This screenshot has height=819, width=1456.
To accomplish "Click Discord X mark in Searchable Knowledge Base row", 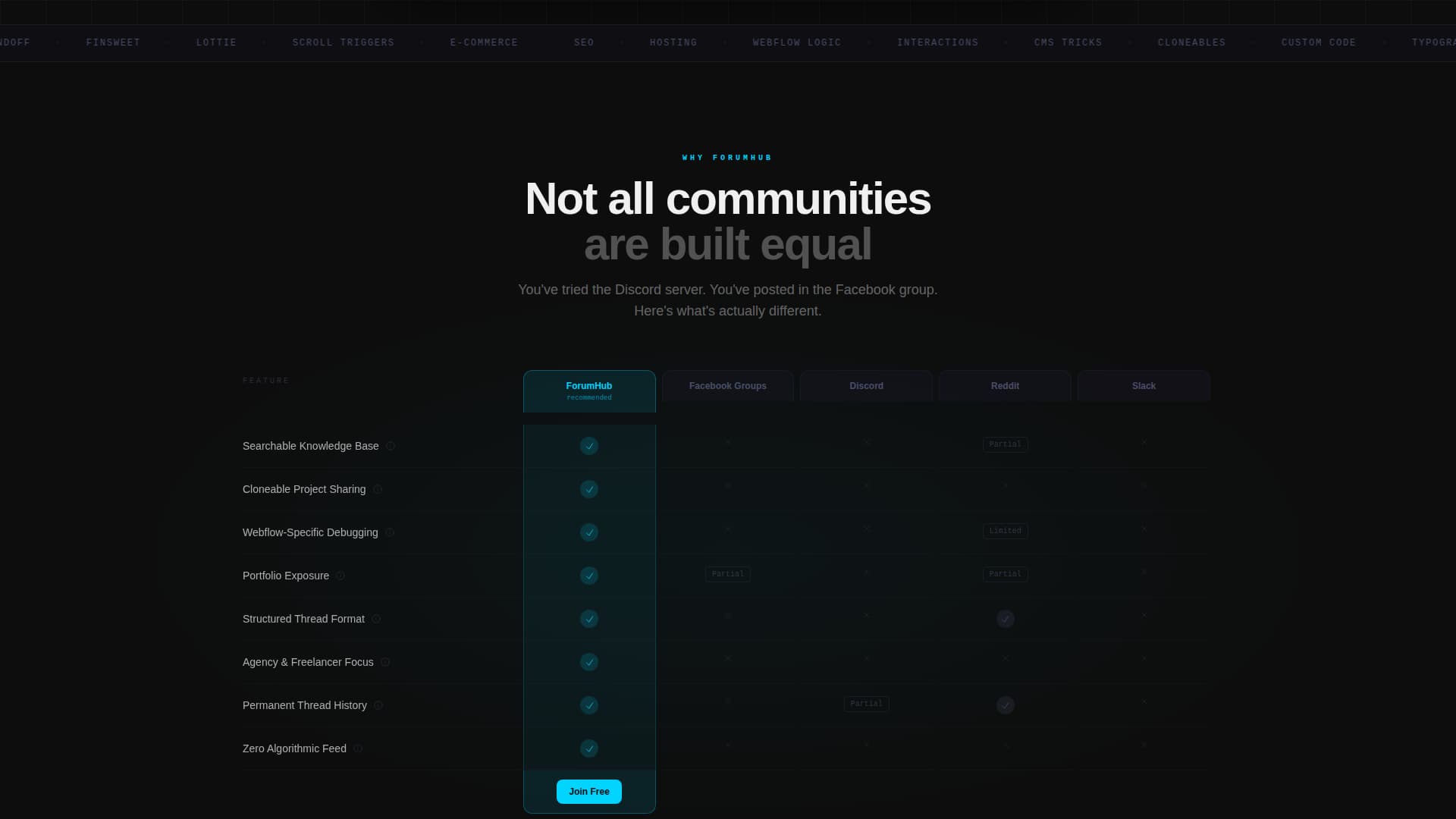I will [x=867, y=442].
